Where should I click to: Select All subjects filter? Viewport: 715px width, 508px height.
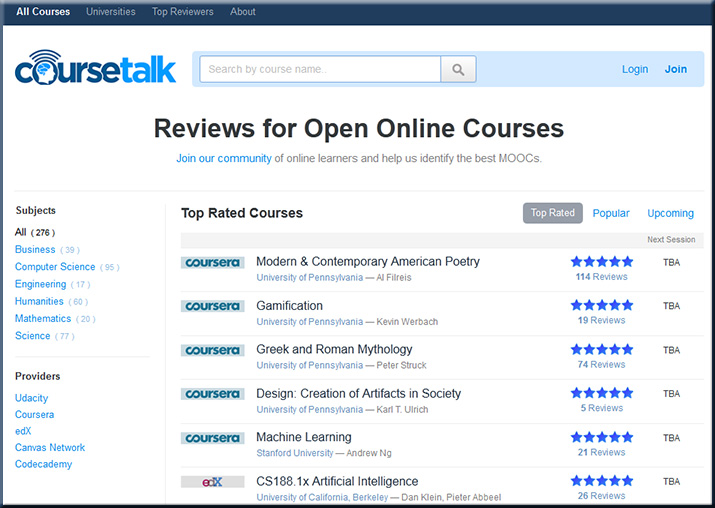[x=35, y=232]
